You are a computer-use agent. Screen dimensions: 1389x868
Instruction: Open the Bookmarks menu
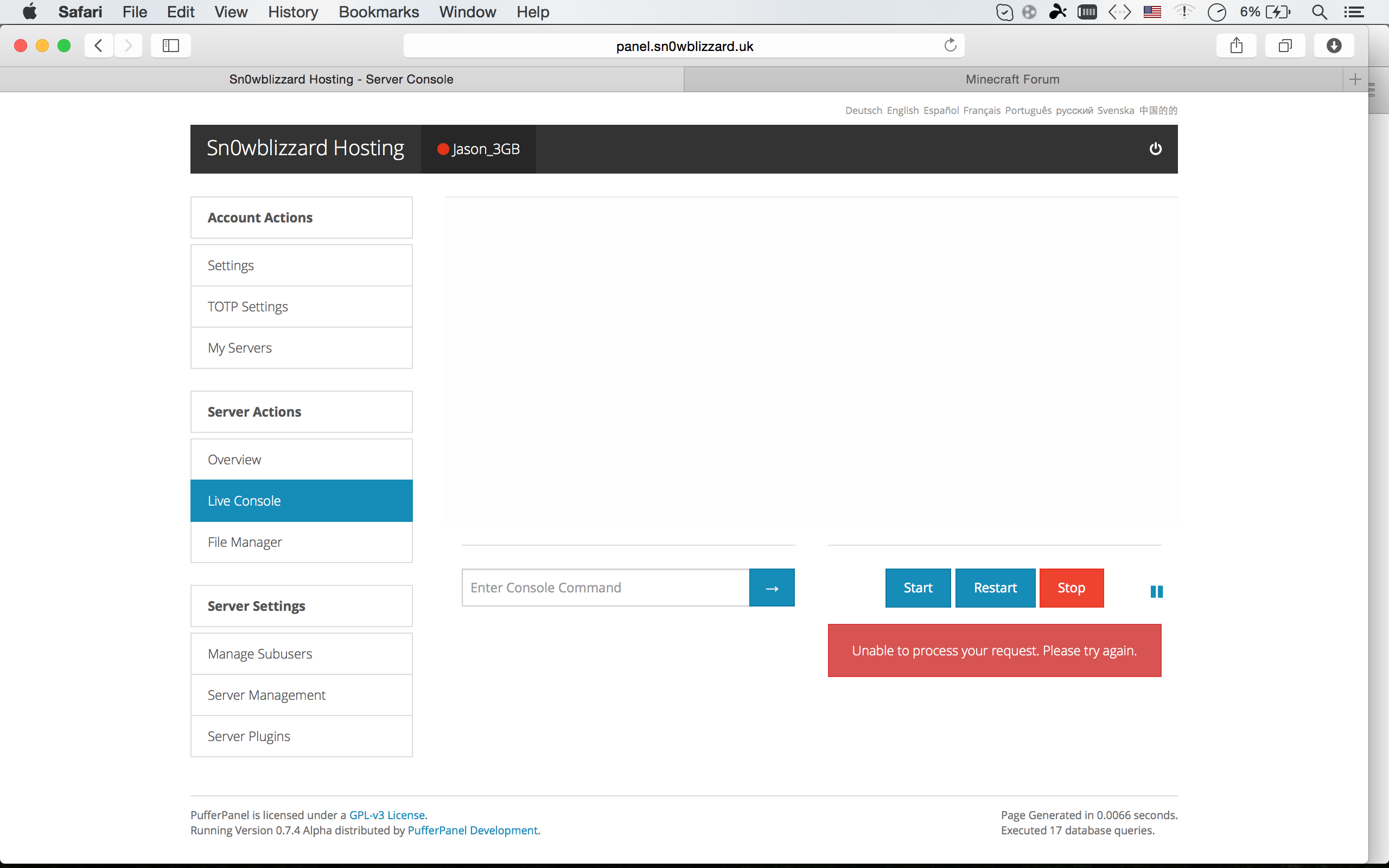click(x=378, y=12)
